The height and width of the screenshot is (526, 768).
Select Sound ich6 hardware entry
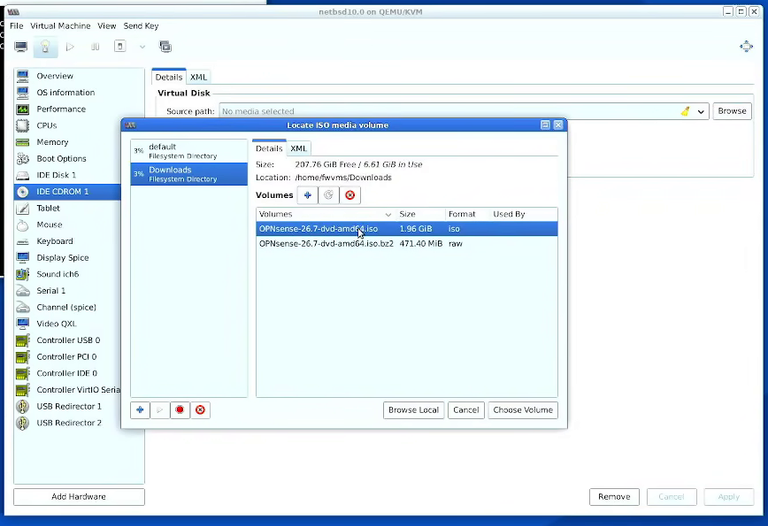[x=68, y=274]
